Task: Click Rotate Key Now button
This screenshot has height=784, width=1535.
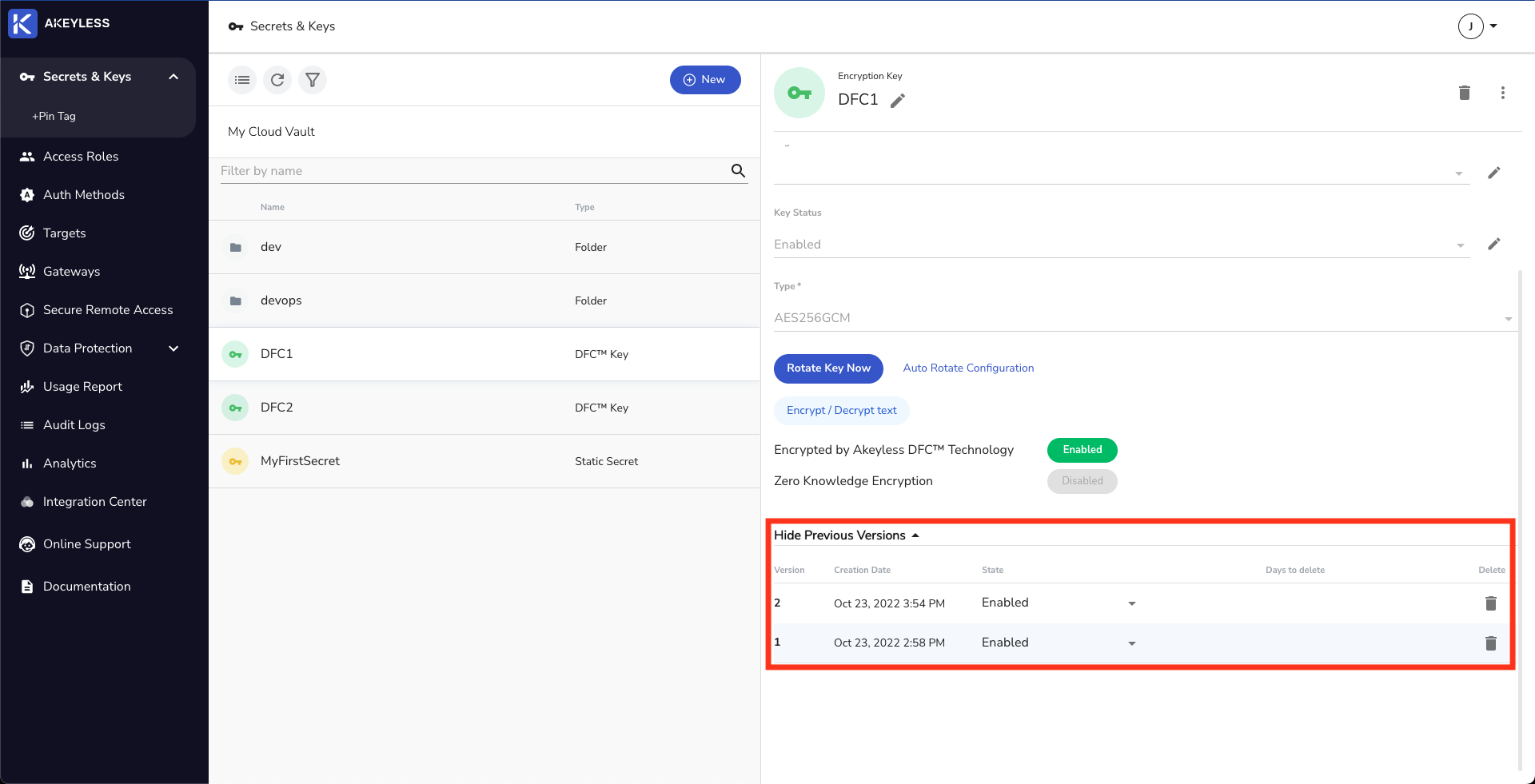Action: (x=828, y=368)
